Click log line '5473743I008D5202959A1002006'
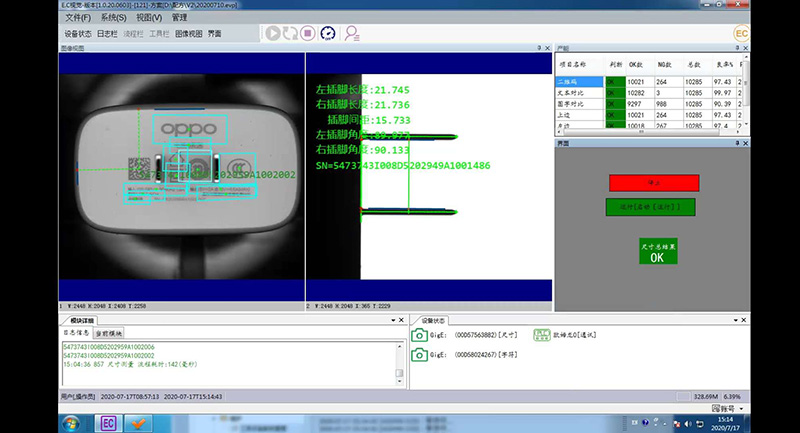Image resolution: width=800 pixels, height=433 pixels. [109, 347]
